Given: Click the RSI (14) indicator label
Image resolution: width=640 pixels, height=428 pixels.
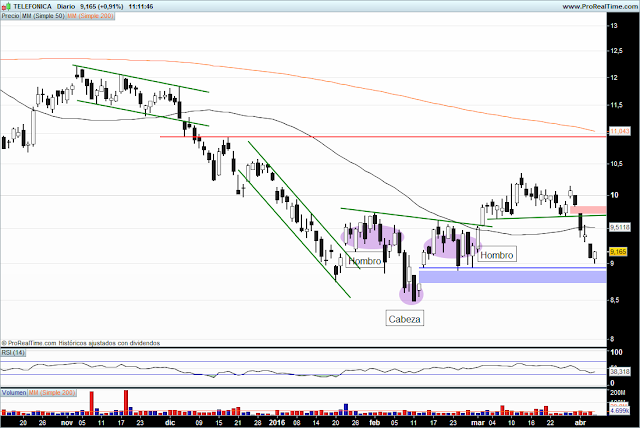Looking at the screenshot, I should 13,353.
